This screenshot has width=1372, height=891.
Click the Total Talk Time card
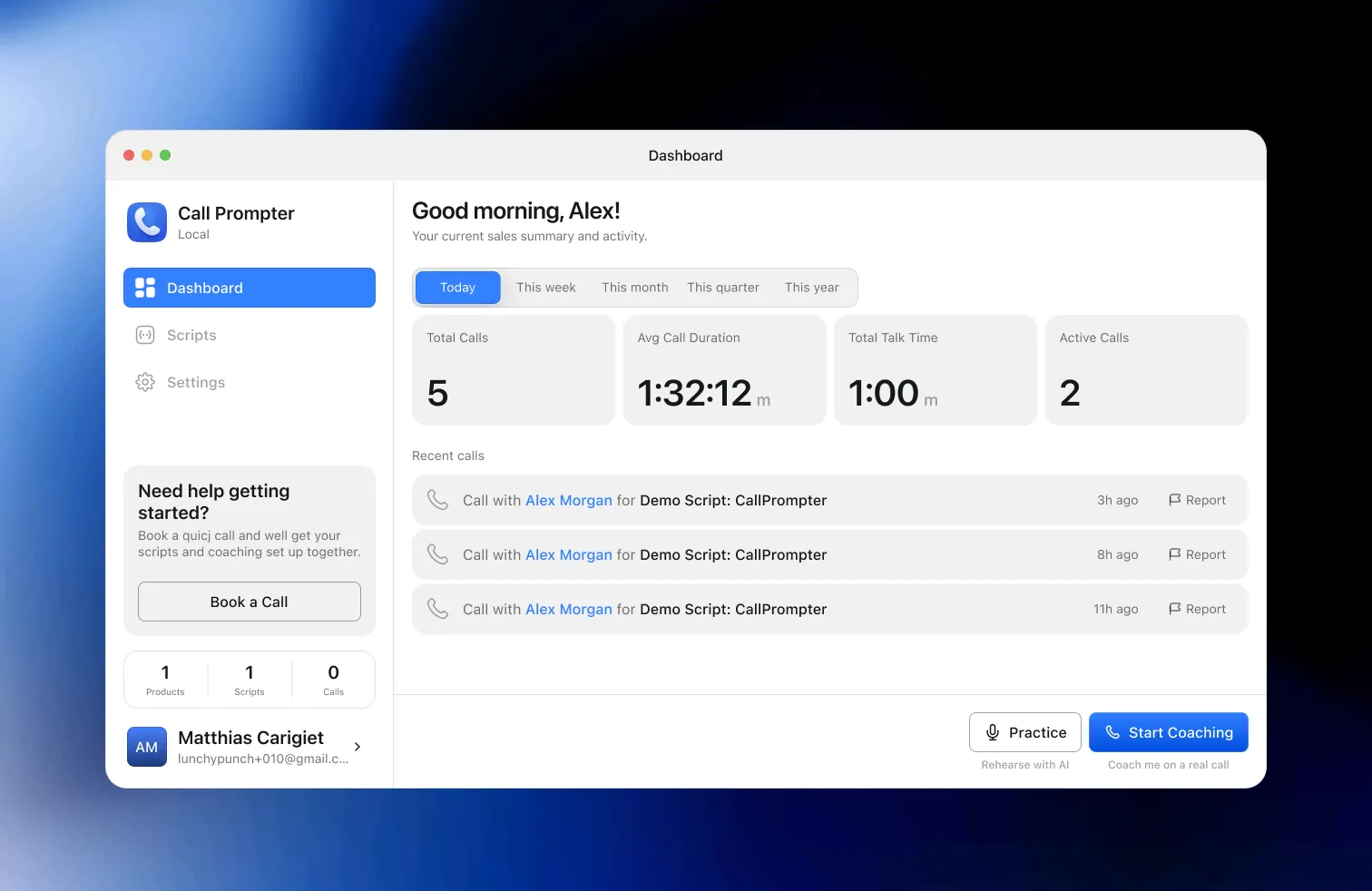[x=936, y=370]
